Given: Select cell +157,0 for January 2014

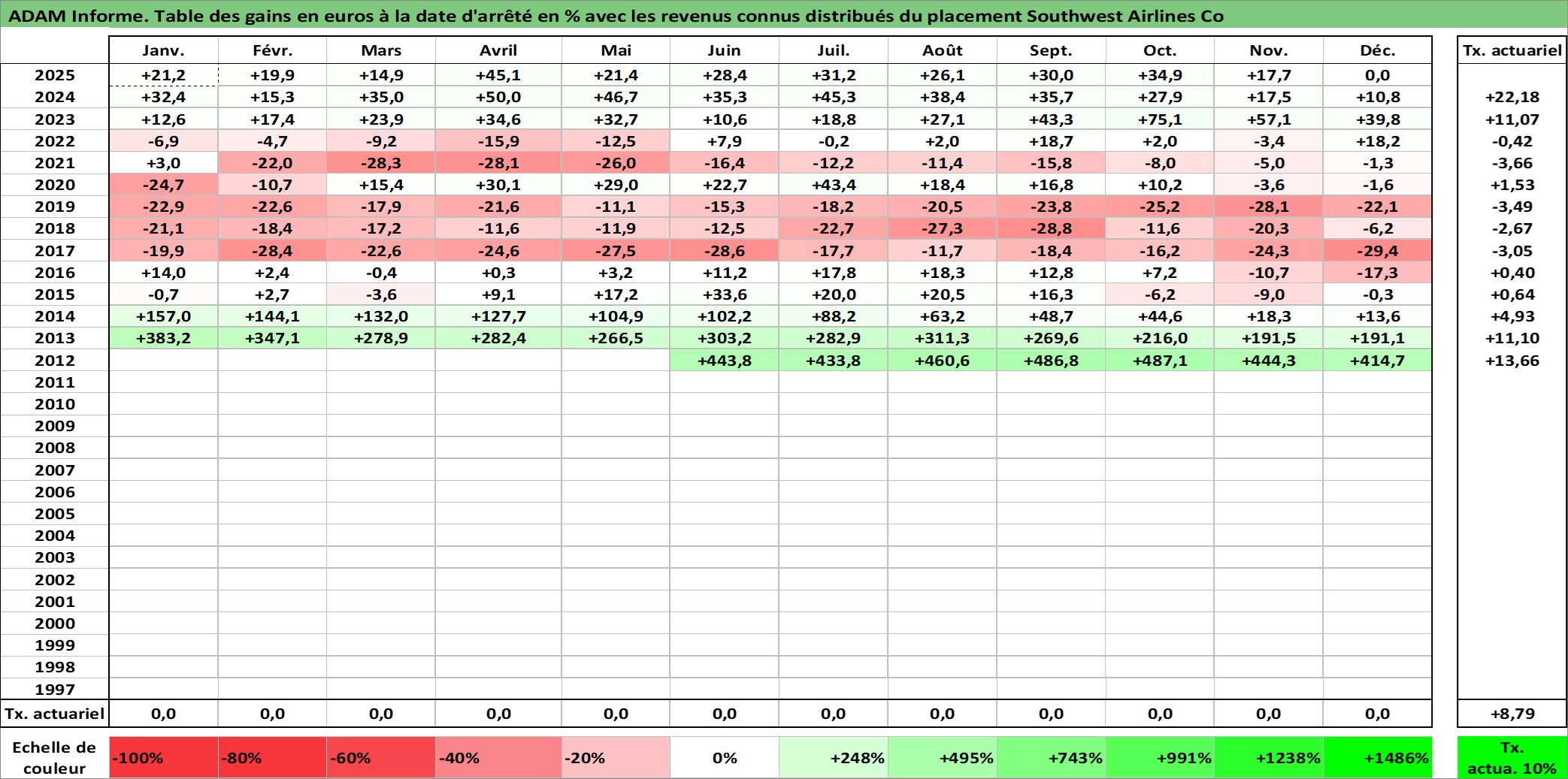Looking at the screenshot, I should tap(164, 316).
